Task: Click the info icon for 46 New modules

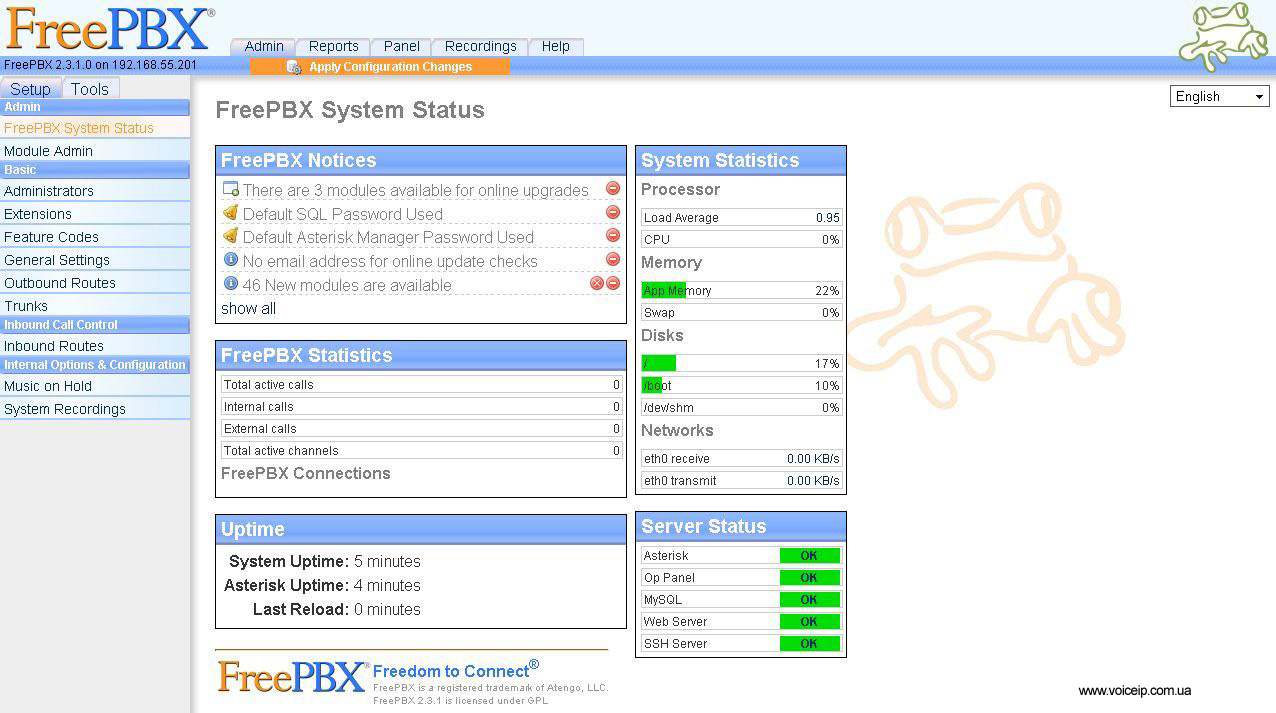Action: tap(231, 284)
